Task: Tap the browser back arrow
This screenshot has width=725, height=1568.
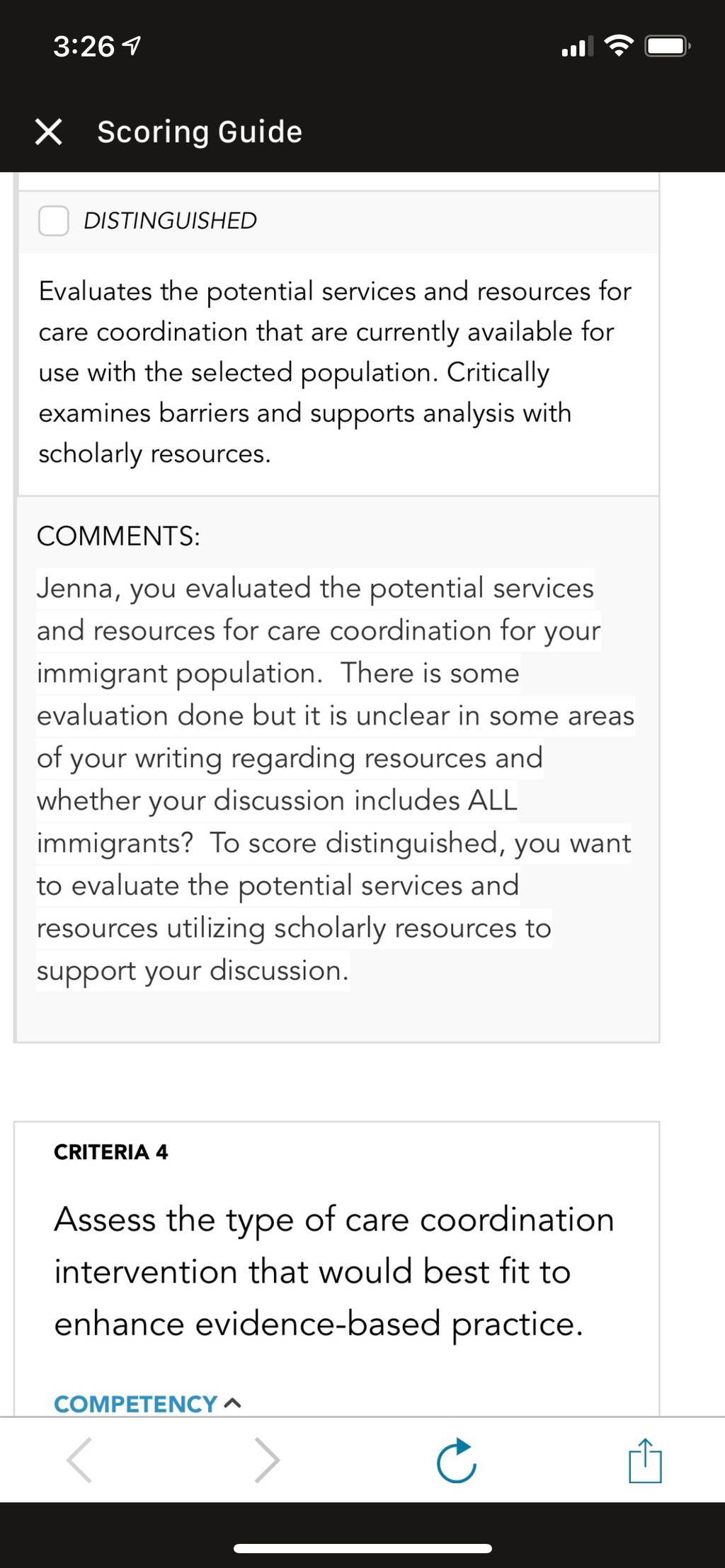Action: [x=79, y=1460]
